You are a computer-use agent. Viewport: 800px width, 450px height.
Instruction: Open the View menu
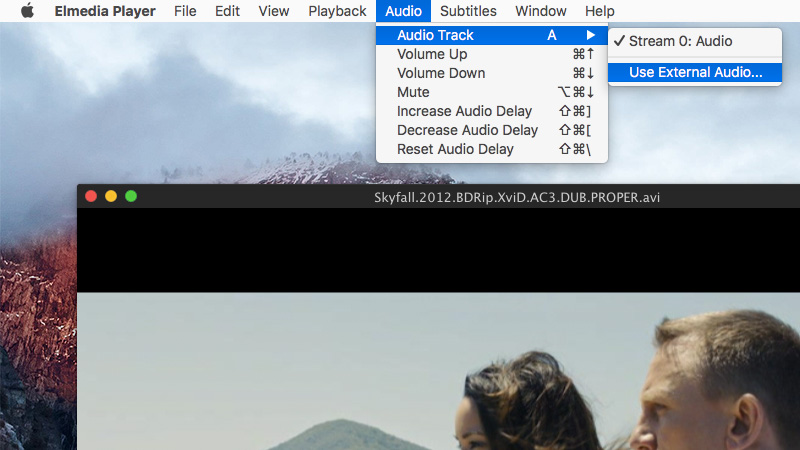click(x=273, y=11)
